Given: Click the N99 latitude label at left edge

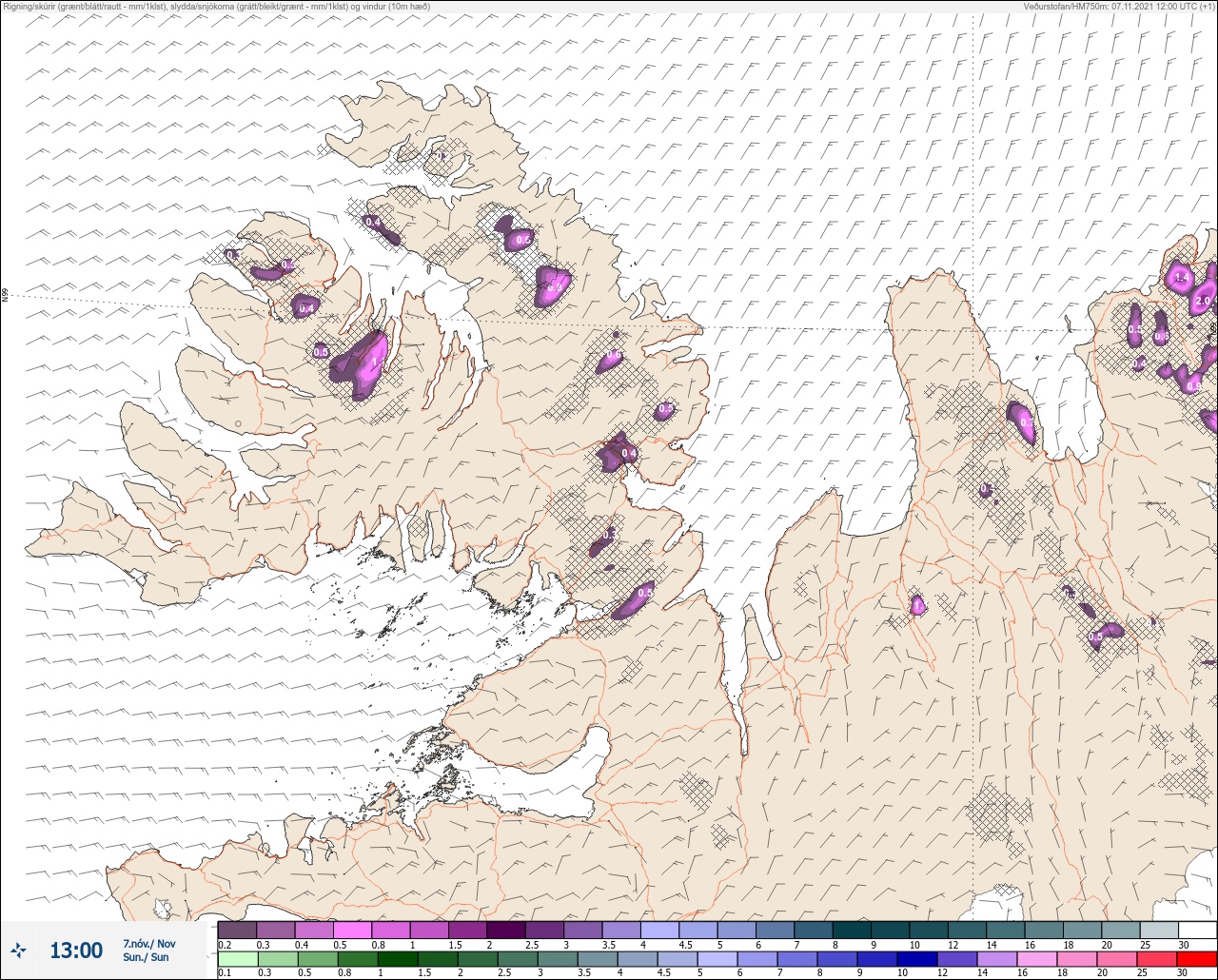Looking at the screenshot, I should tap(5, 296).
